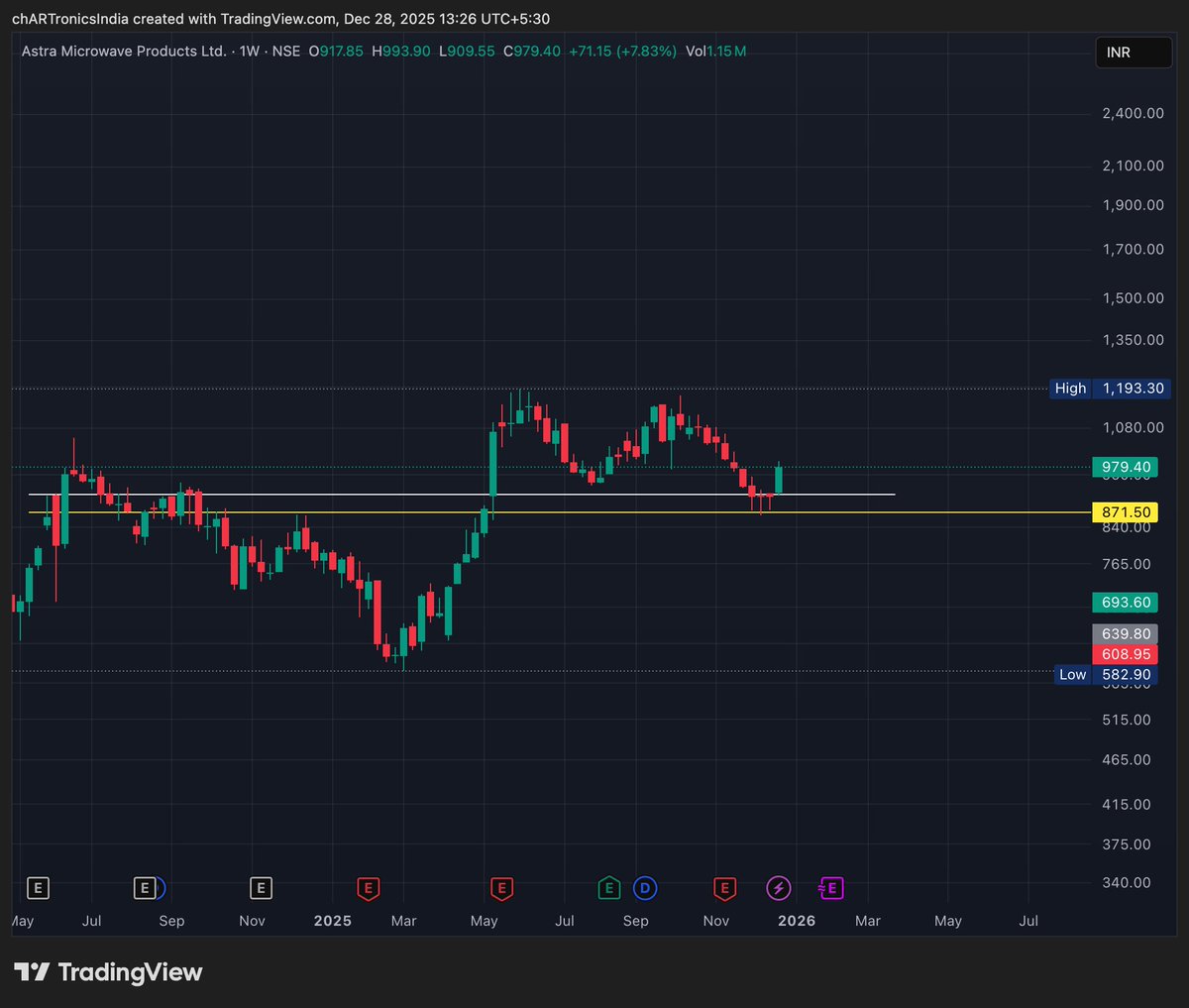
Task: Click the Mar label right after 2025
Action: (403, 921)
